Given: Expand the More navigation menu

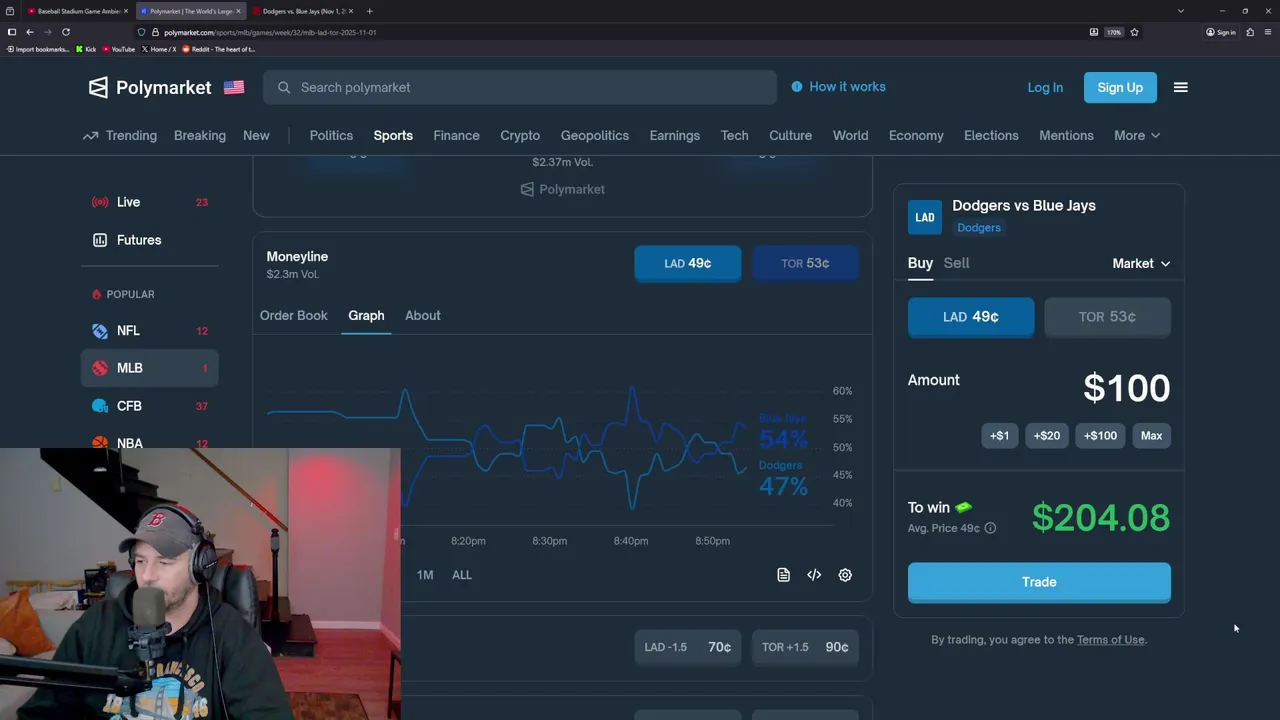Looking at the screenshot, I should click(x=1137, y=135).
